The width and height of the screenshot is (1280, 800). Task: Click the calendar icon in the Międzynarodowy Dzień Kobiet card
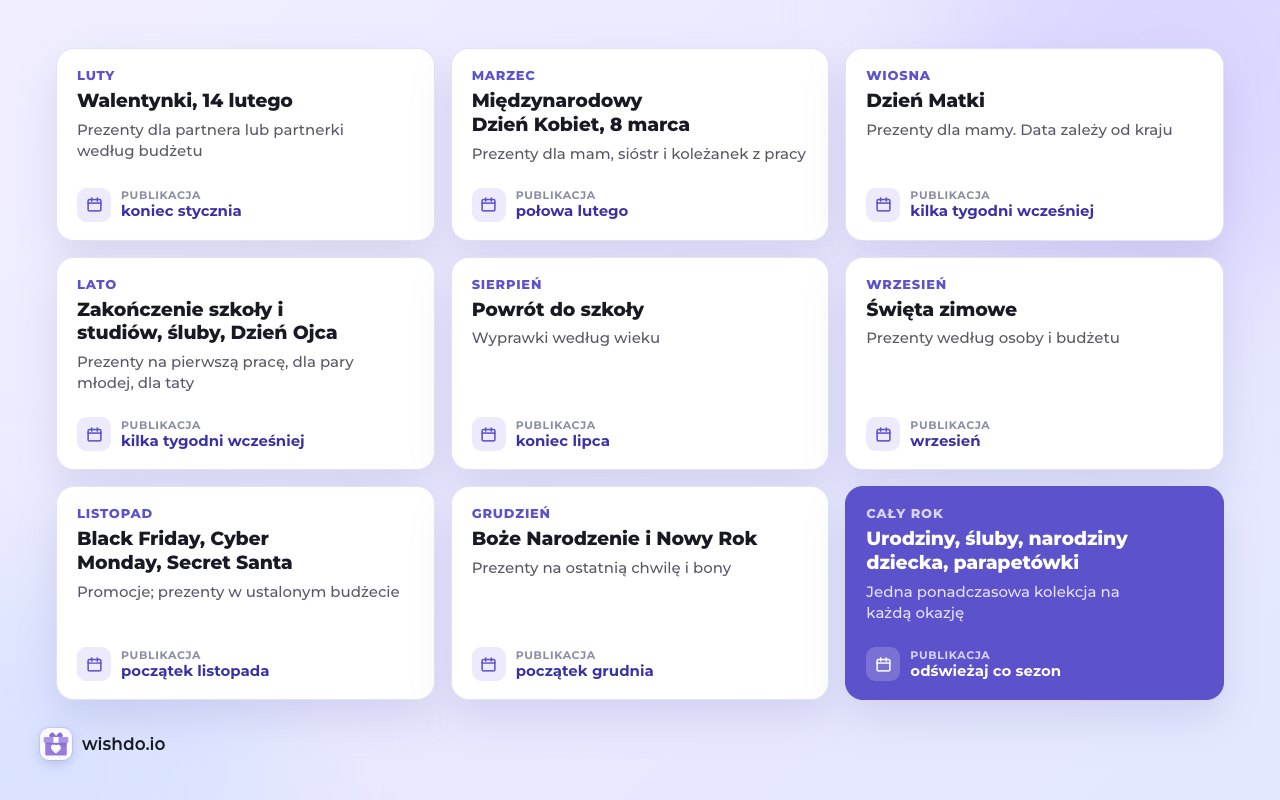click(489, 204)
